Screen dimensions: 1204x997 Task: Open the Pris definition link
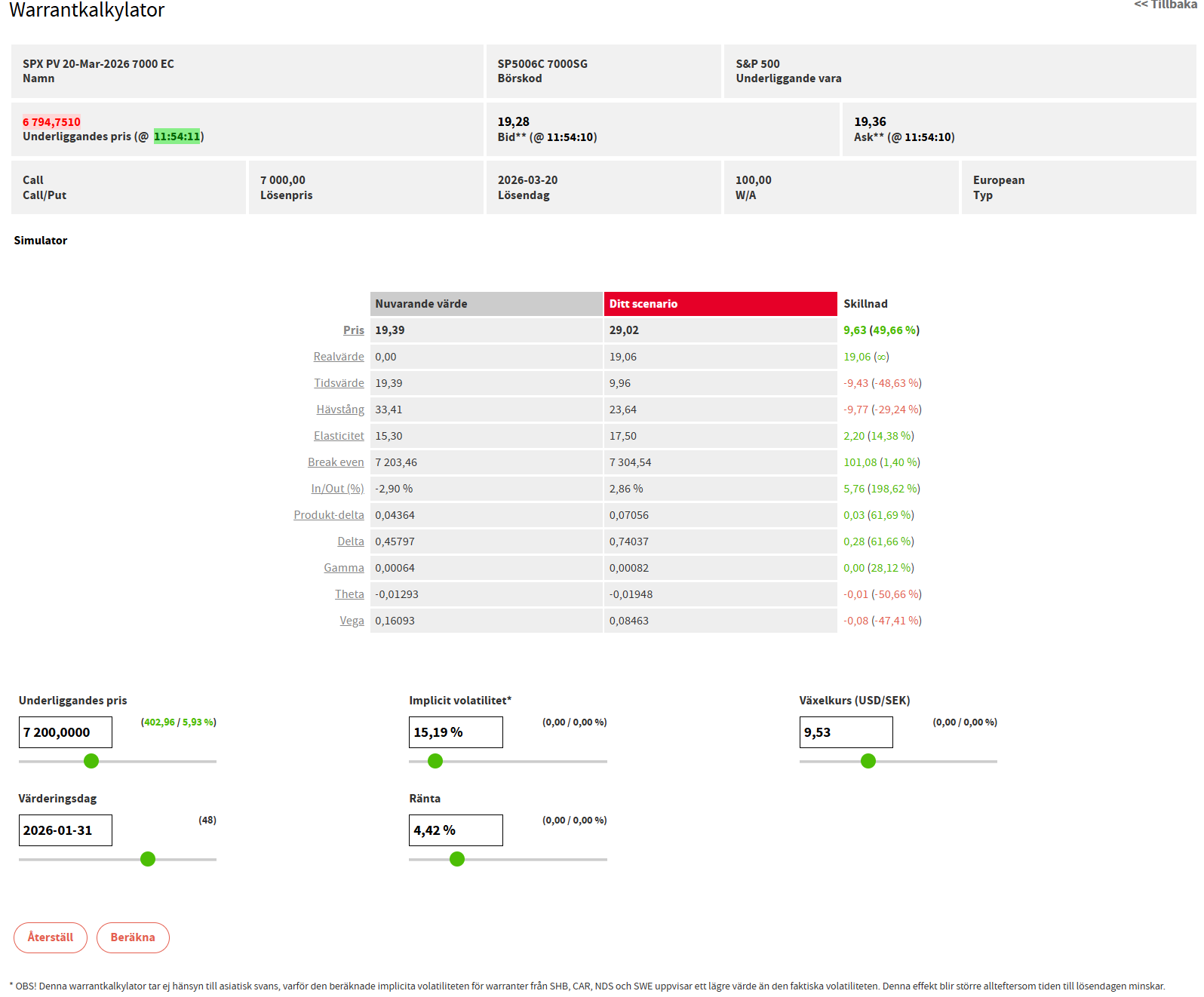[x=353, y=330]
